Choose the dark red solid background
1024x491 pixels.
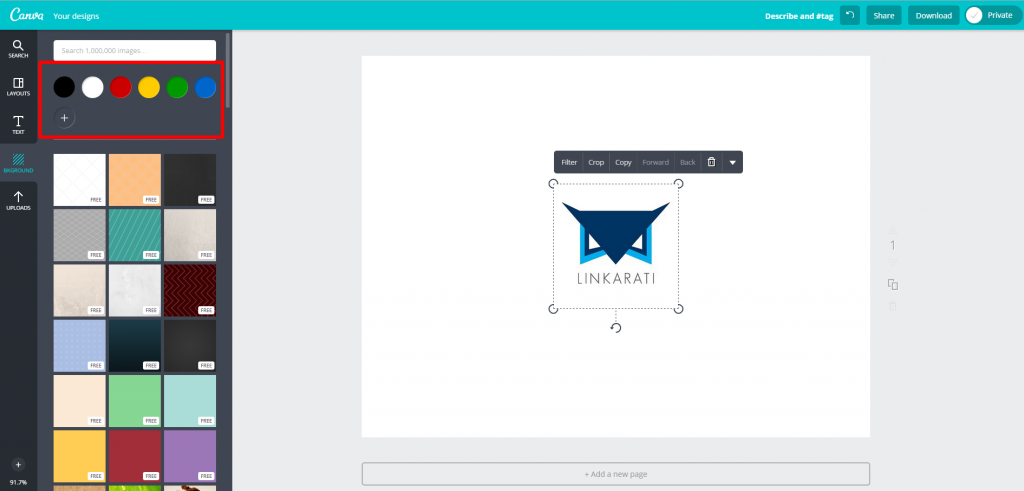(x=135, y=456)
